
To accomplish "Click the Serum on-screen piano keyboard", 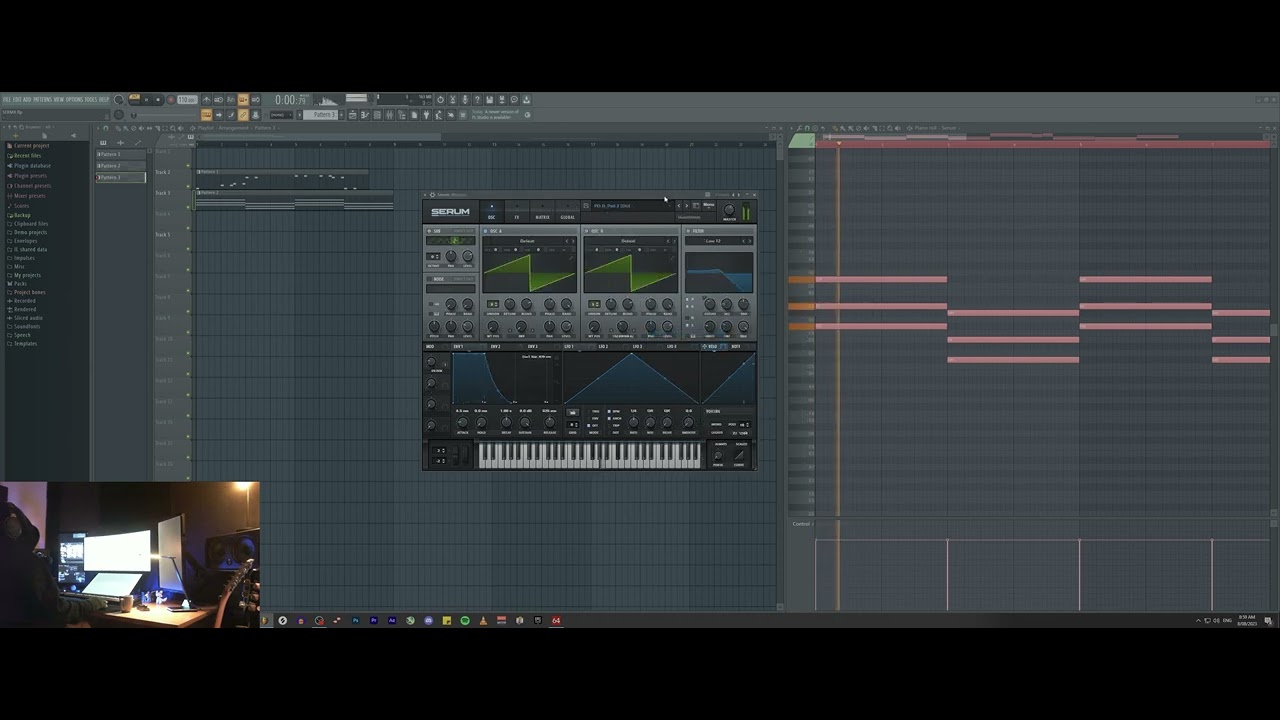I will pos(589,455).
